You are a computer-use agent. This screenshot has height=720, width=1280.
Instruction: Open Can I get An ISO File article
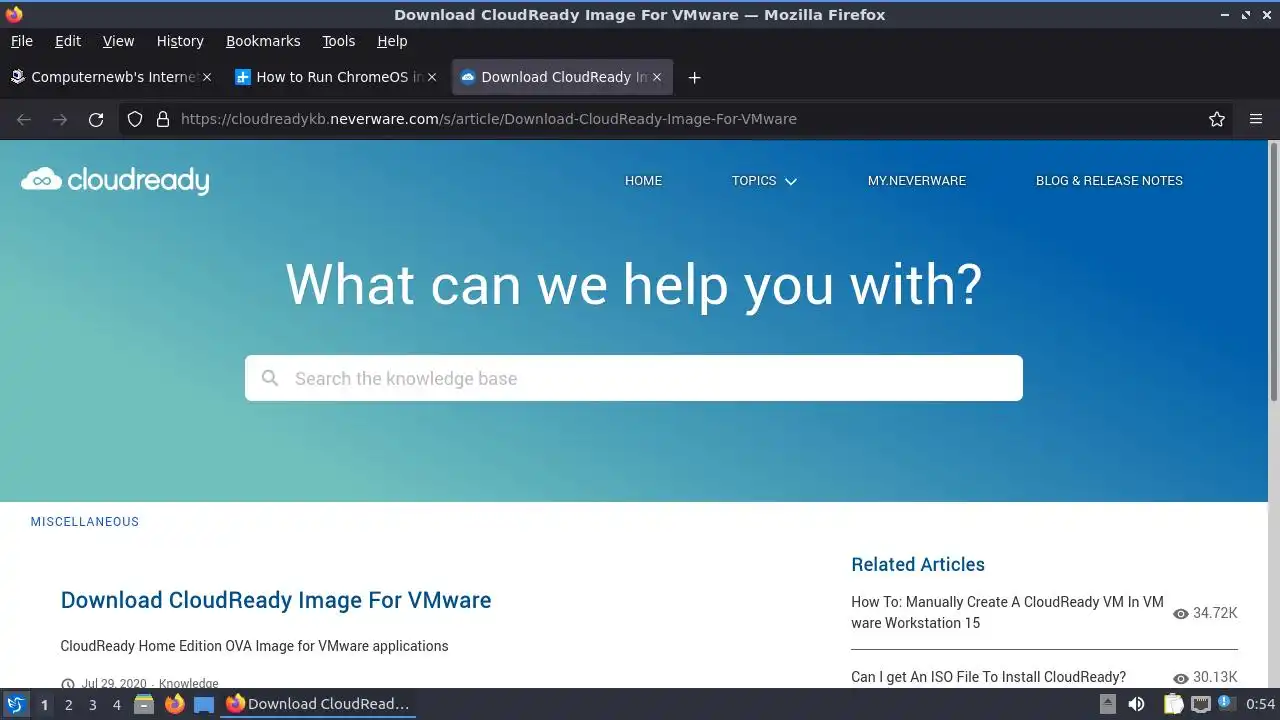coord(988,677)
